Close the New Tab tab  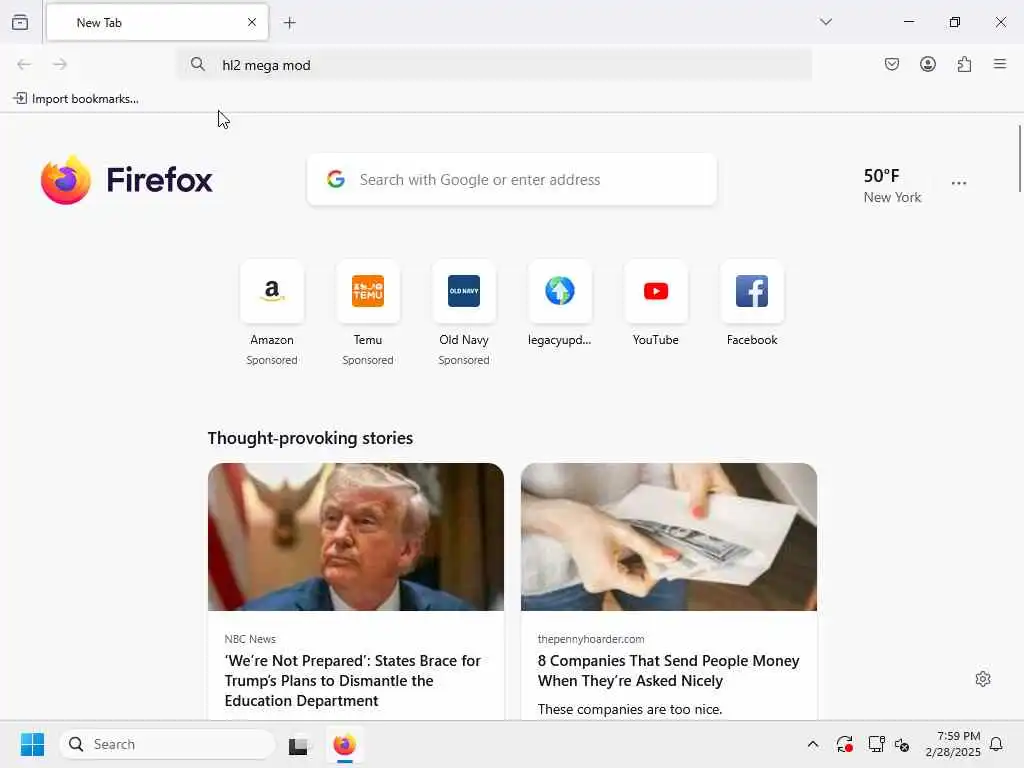click(252, 22)
